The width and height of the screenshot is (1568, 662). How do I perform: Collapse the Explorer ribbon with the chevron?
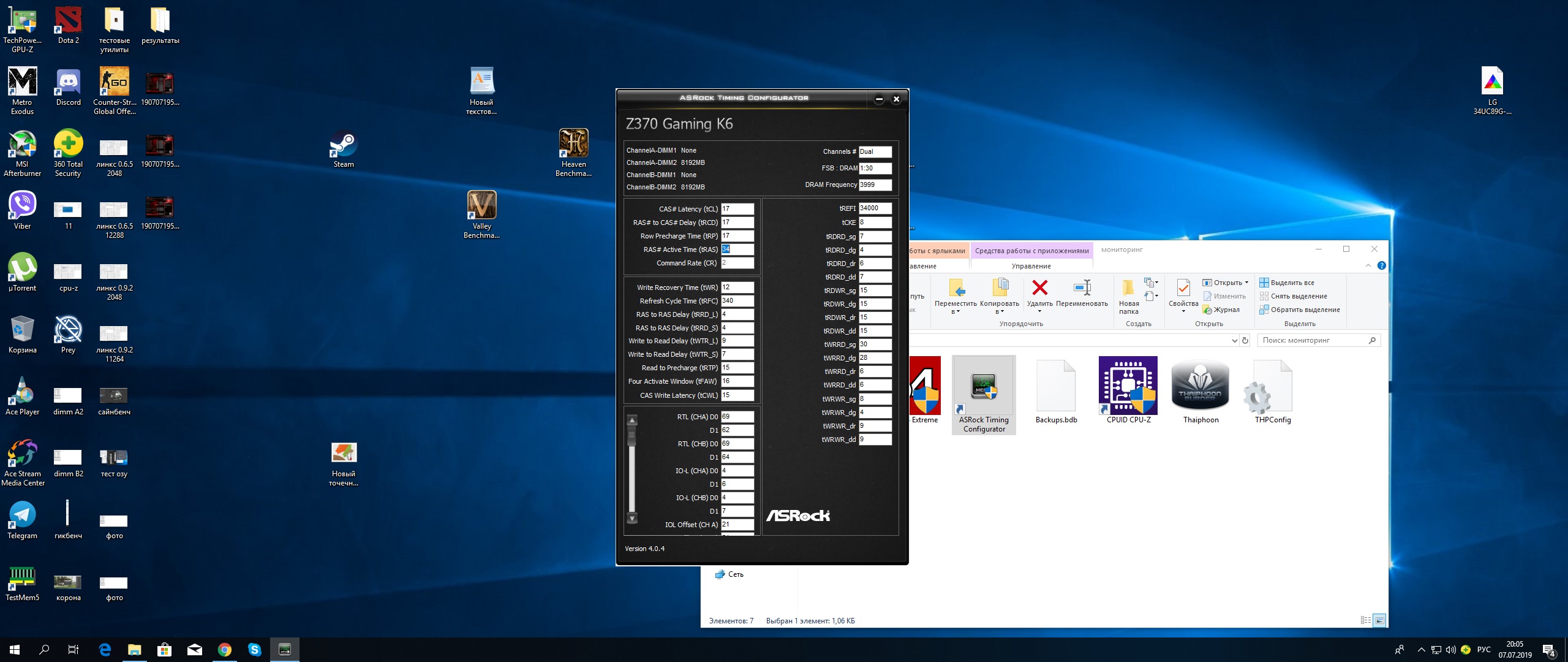(x=1368, y=265)
